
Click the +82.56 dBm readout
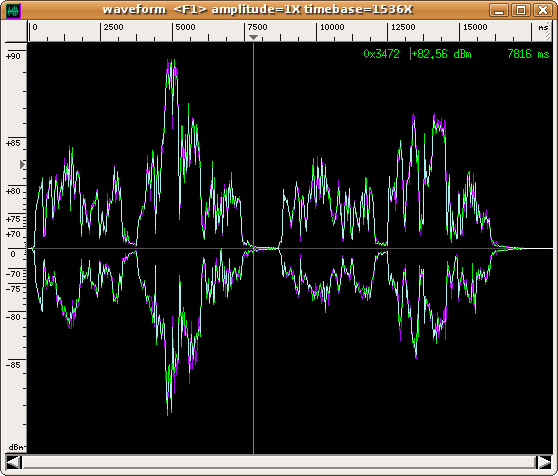(x=442, y=54)
